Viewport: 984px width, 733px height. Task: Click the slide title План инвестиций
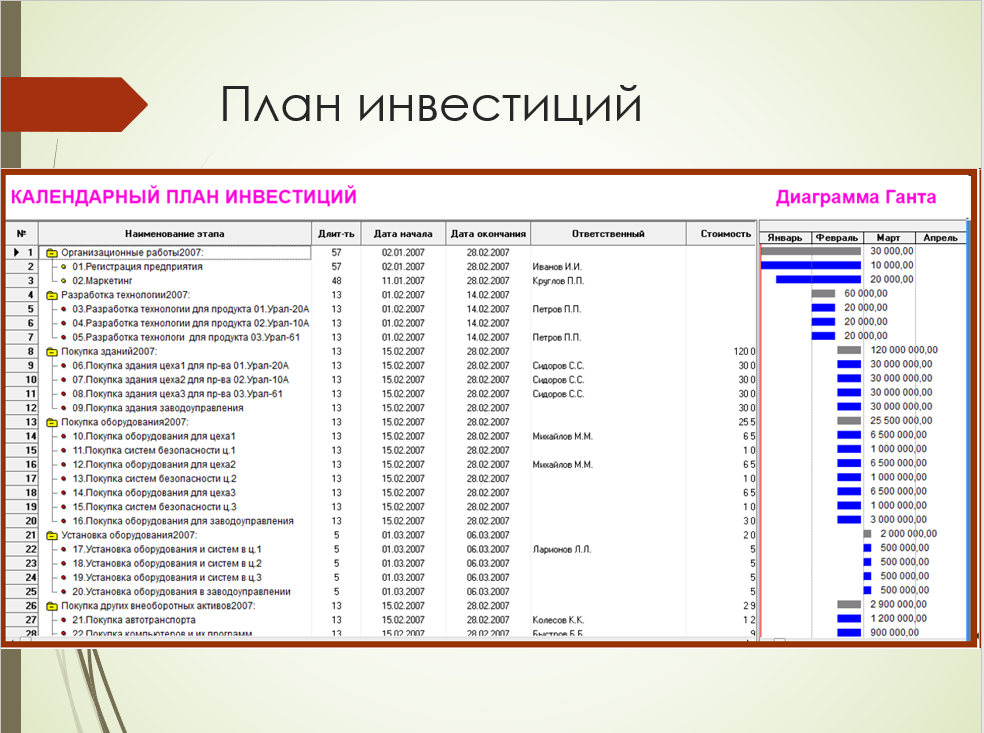(431, 104)
